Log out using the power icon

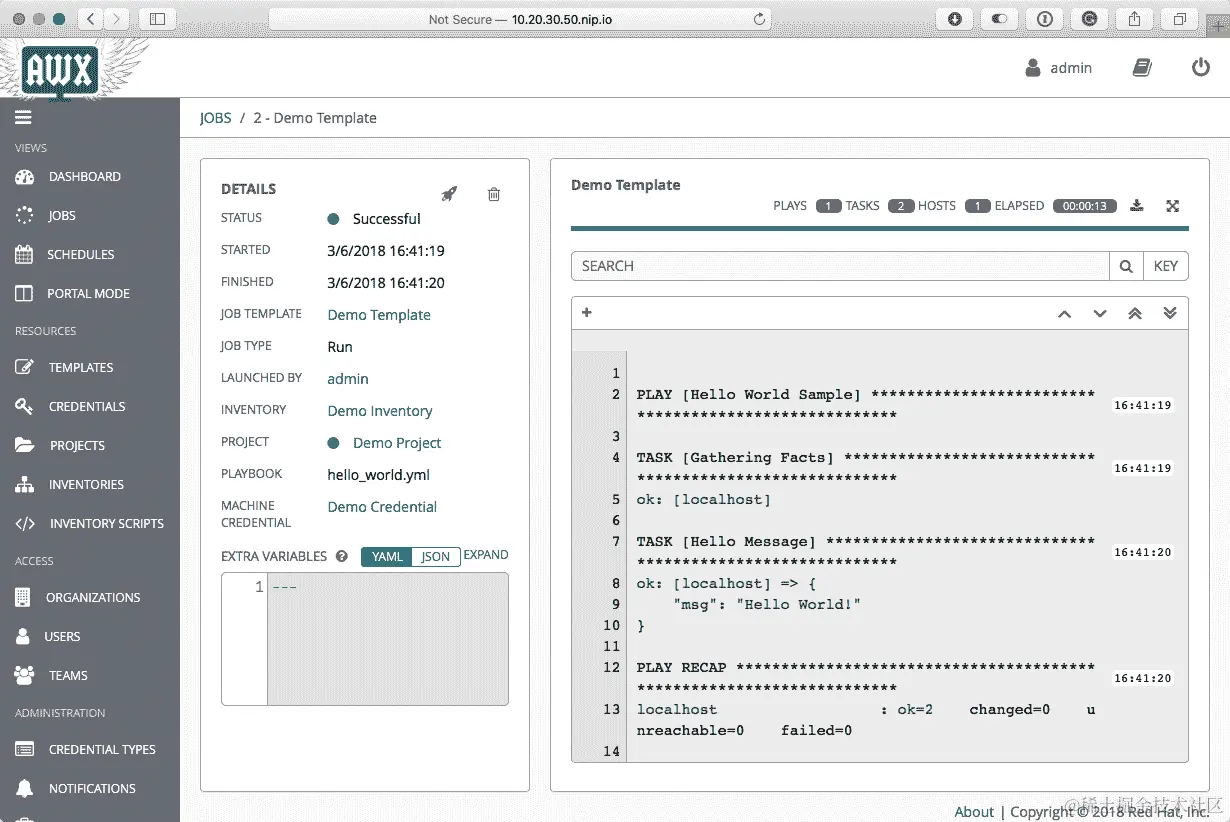pos(1201,68)
